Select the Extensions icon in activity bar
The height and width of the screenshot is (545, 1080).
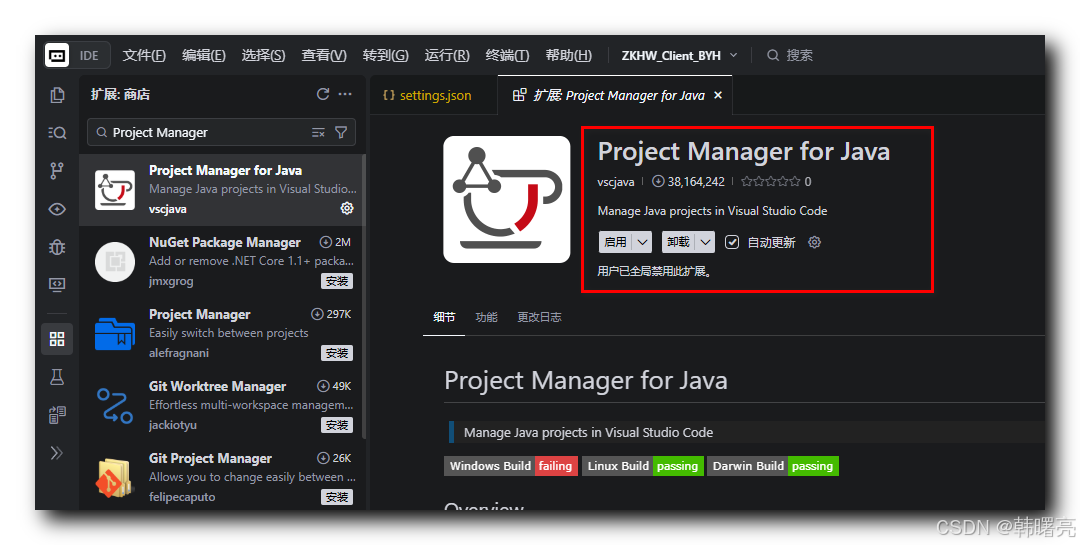pos(57,339)
